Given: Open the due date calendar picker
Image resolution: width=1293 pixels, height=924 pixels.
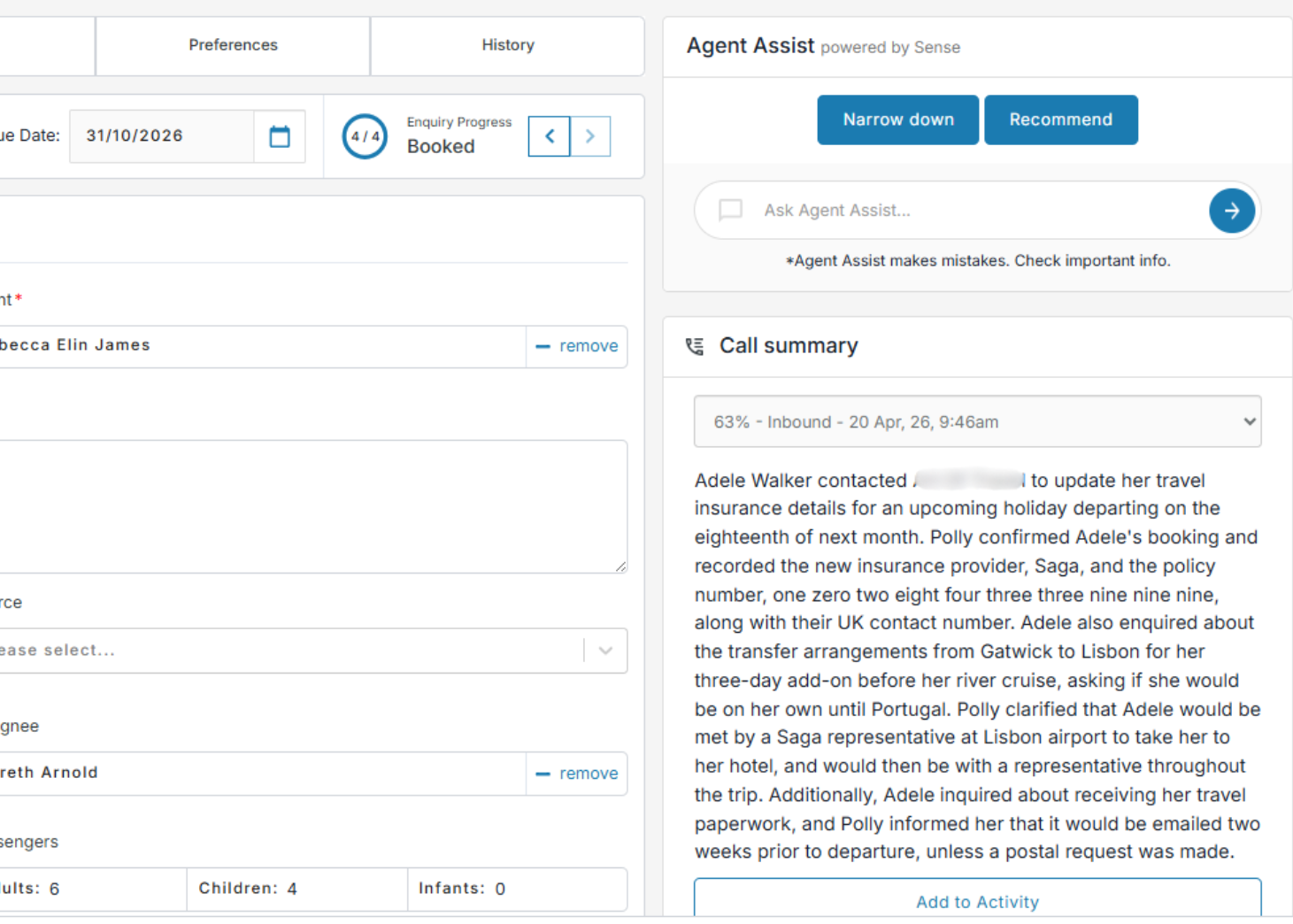Looking at the screenshot, I should (x=280, y=136).
